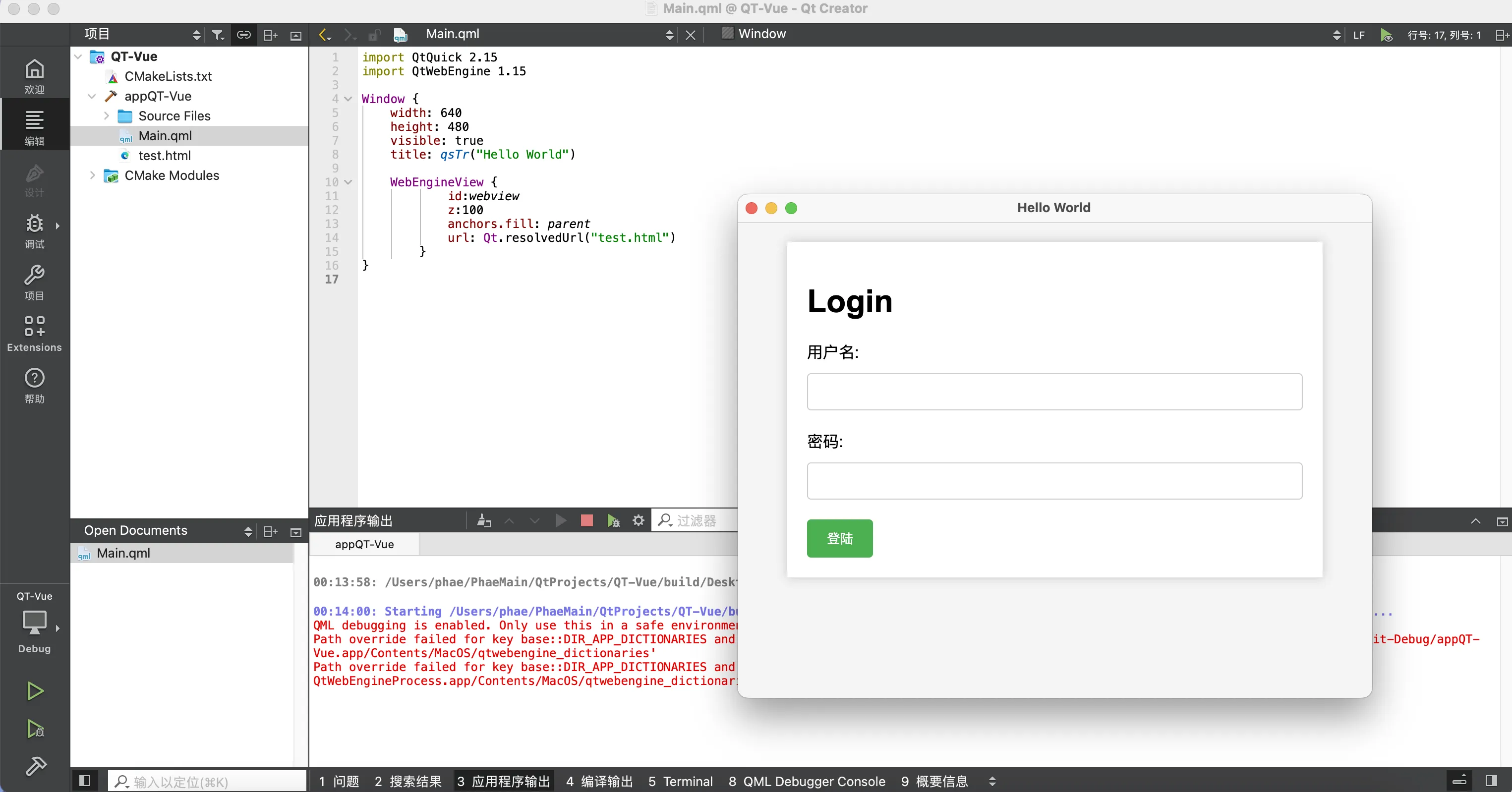Attach debugger to running application
Viewport: 1512px width, 792px height.
(613, 520)
